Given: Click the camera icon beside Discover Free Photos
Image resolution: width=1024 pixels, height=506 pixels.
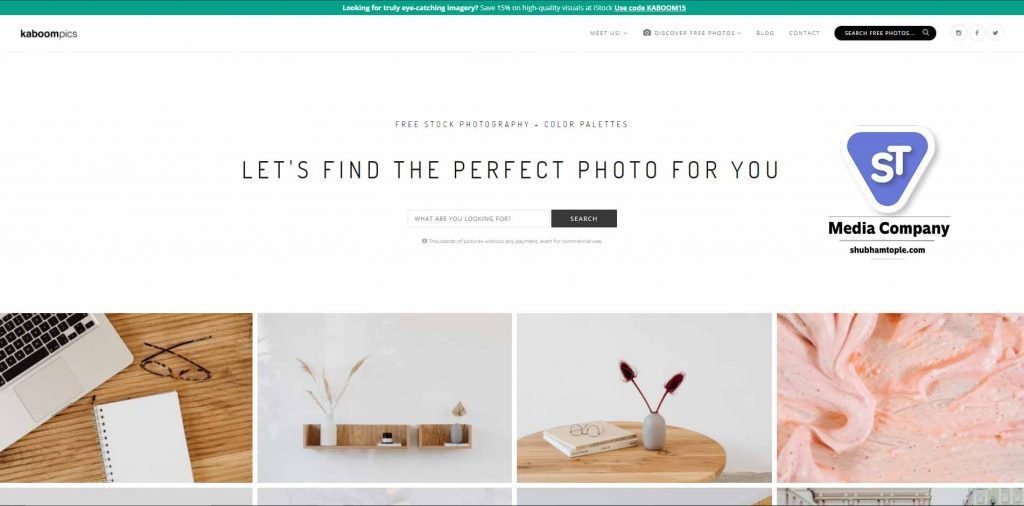Looking at the screenshot, I should click(647, 33).
